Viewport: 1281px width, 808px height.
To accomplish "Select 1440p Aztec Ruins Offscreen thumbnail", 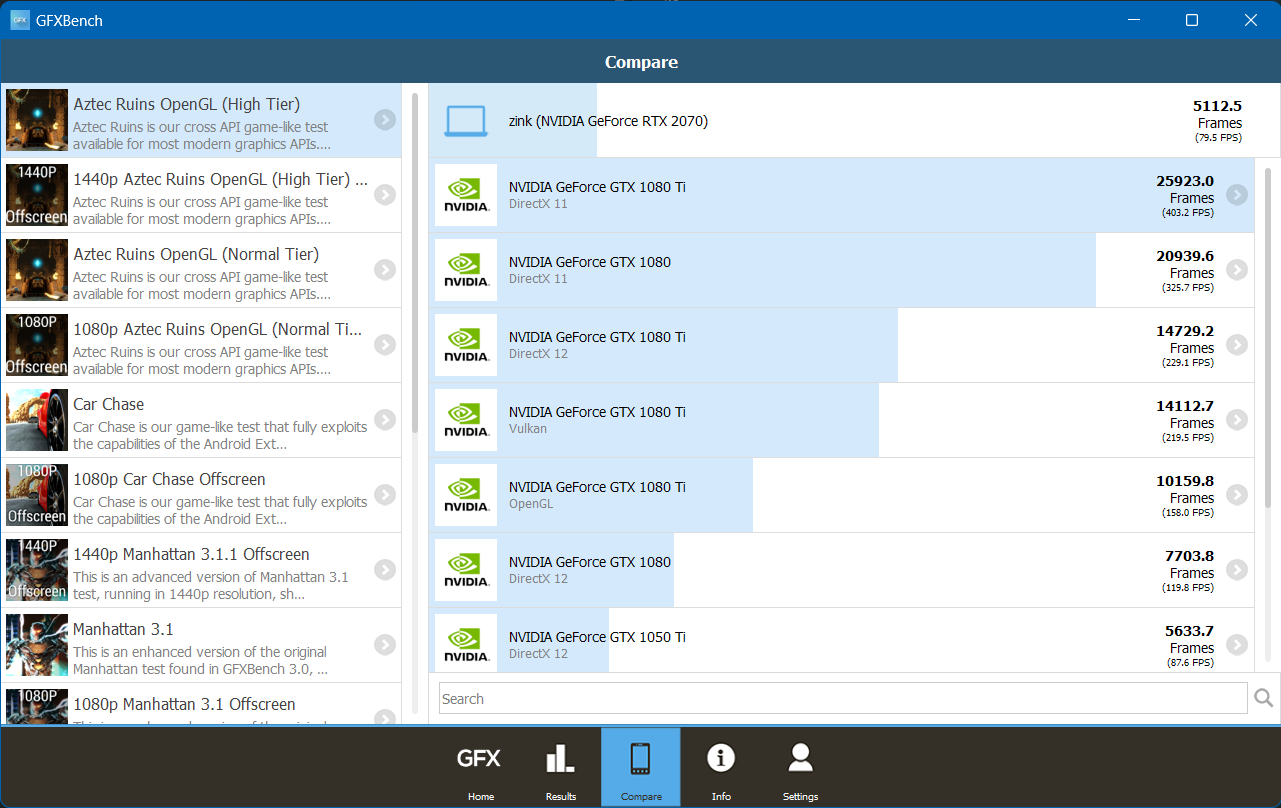I will click(37, 195).
